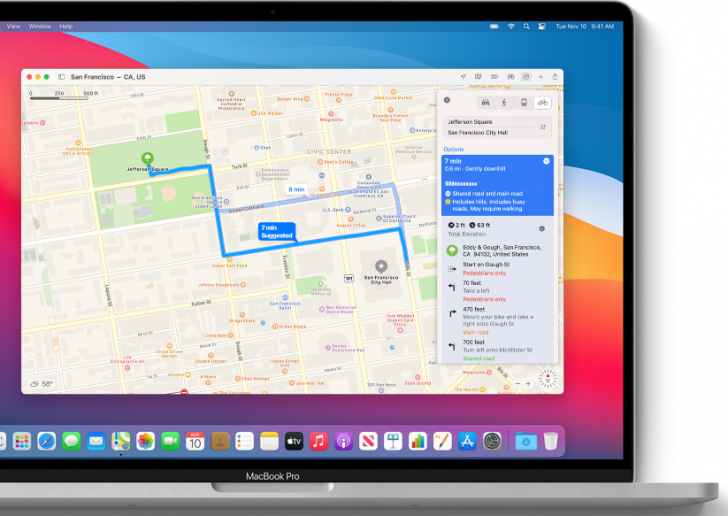Toggle the Directions toolbar button
This screenshot has width=728, height=516.
click(x=526, y=77)
